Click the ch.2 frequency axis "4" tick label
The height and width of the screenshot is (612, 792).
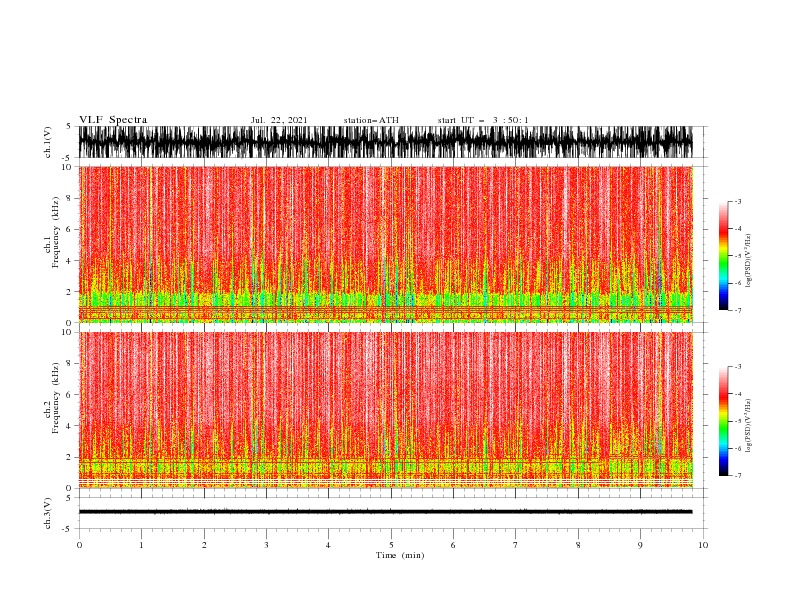point(70,426)
